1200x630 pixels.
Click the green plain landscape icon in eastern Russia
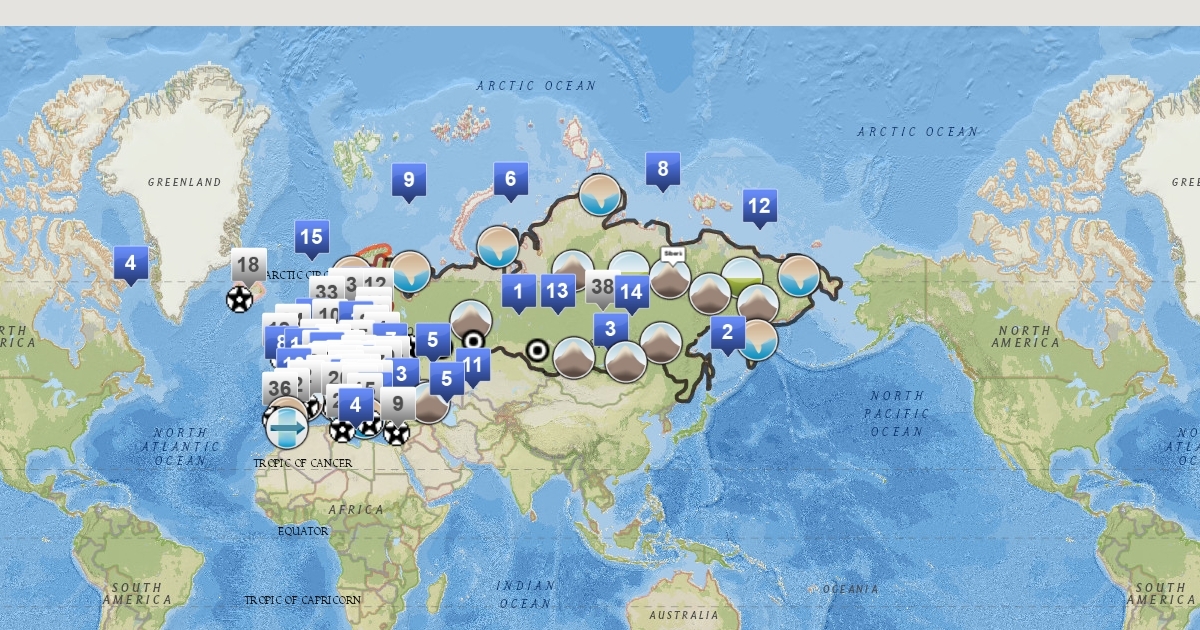click(742, 277)
